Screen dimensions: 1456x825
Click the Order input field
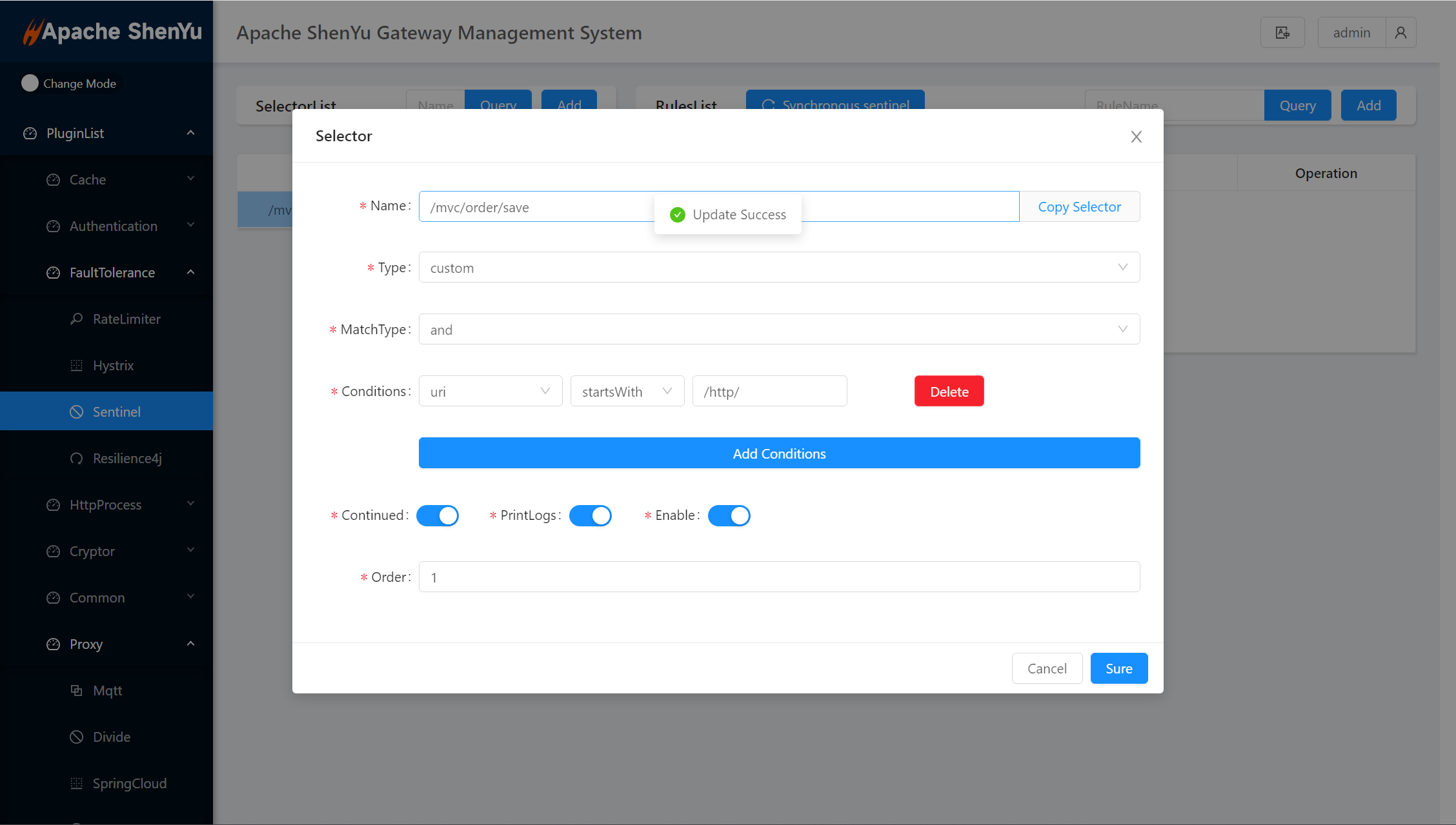(779, 577)
